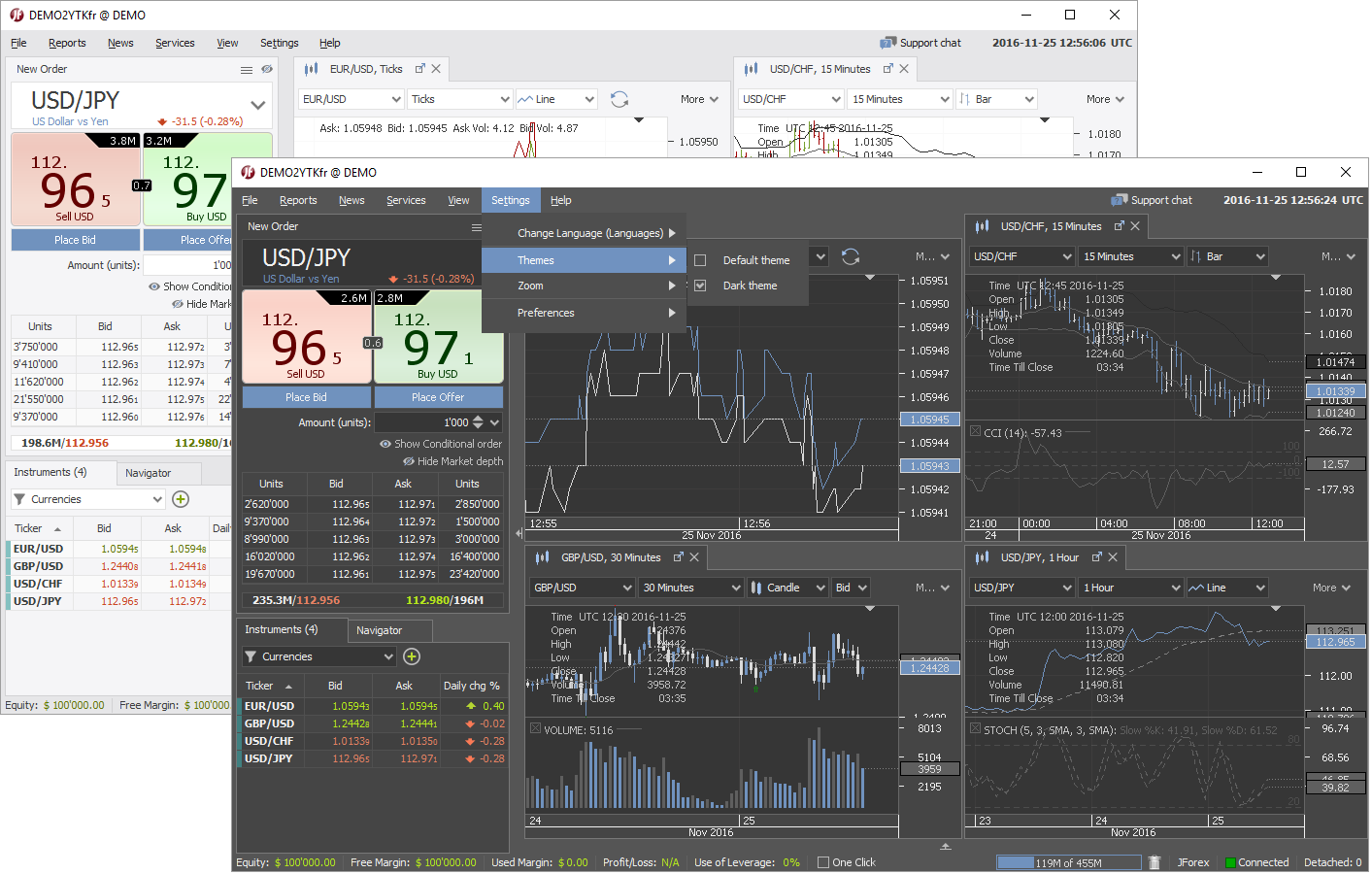Click the up arrow above the status bar
The width and height of the screenshot is (1372, 874).
pyautogui.click(x=946, y=847)
